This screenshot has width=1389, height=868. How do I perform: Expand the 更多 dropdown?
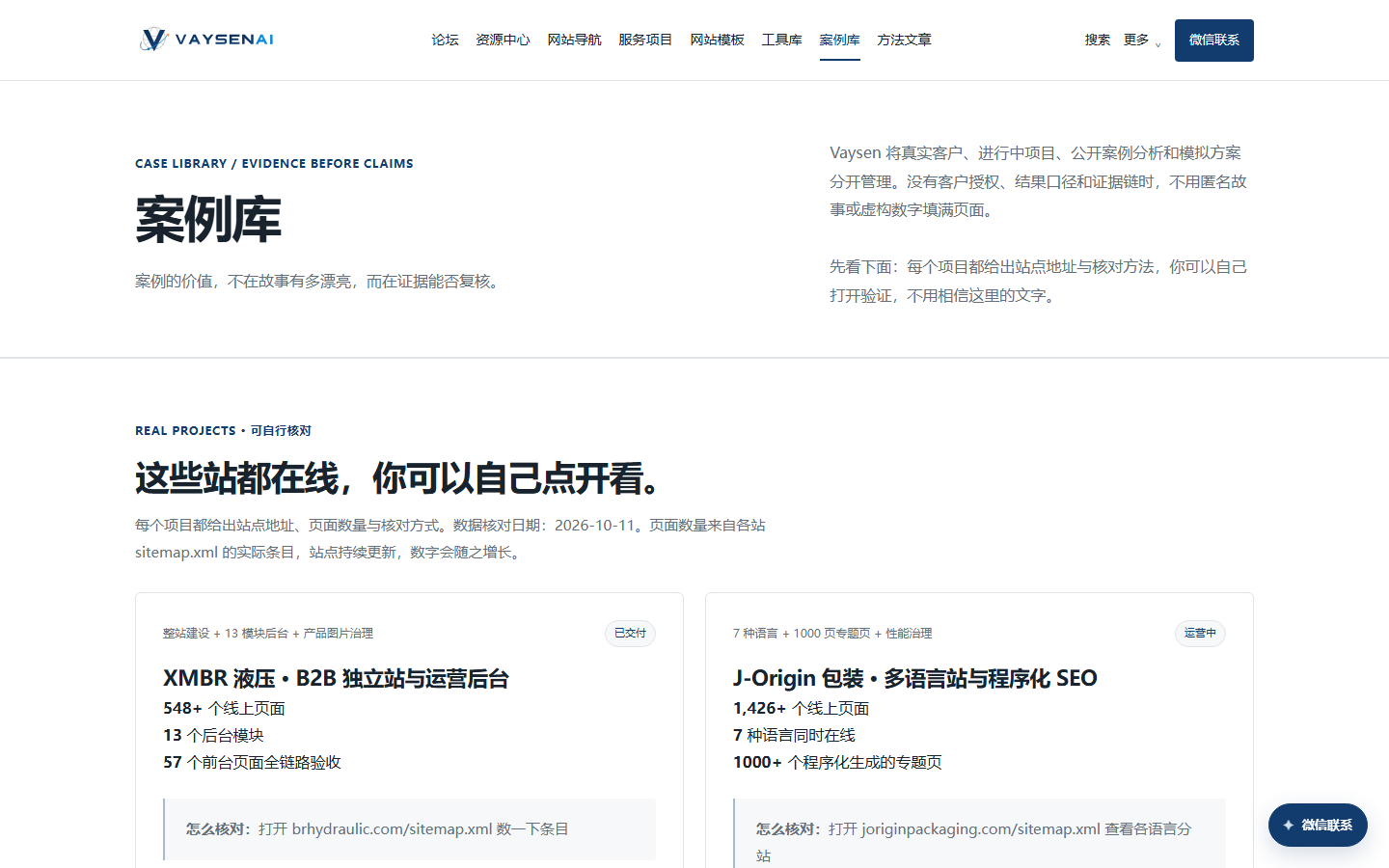1142,40
